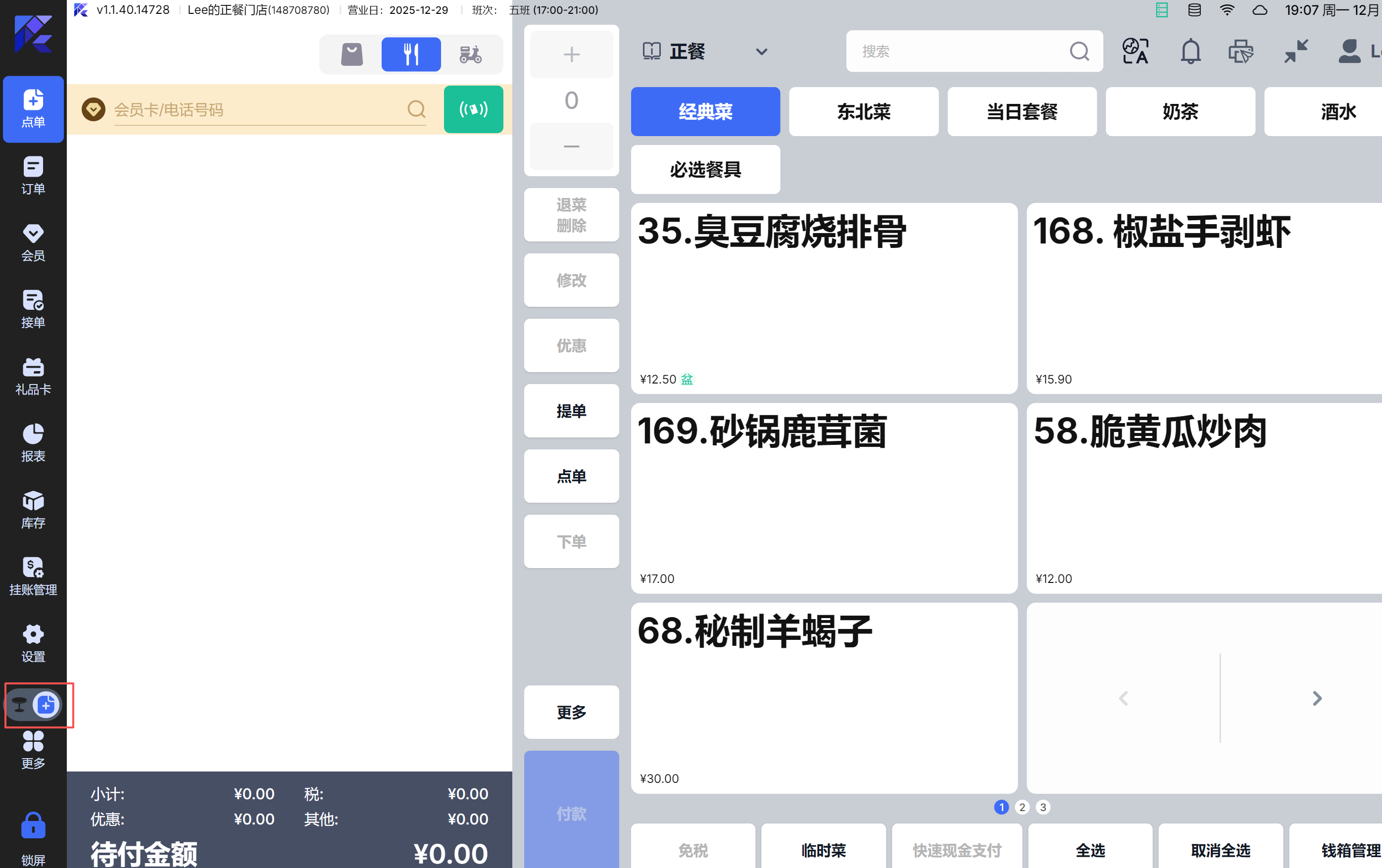Open the 订单 orders sidebar icon
Viewport: 1382px width, 868px height.
33,175
